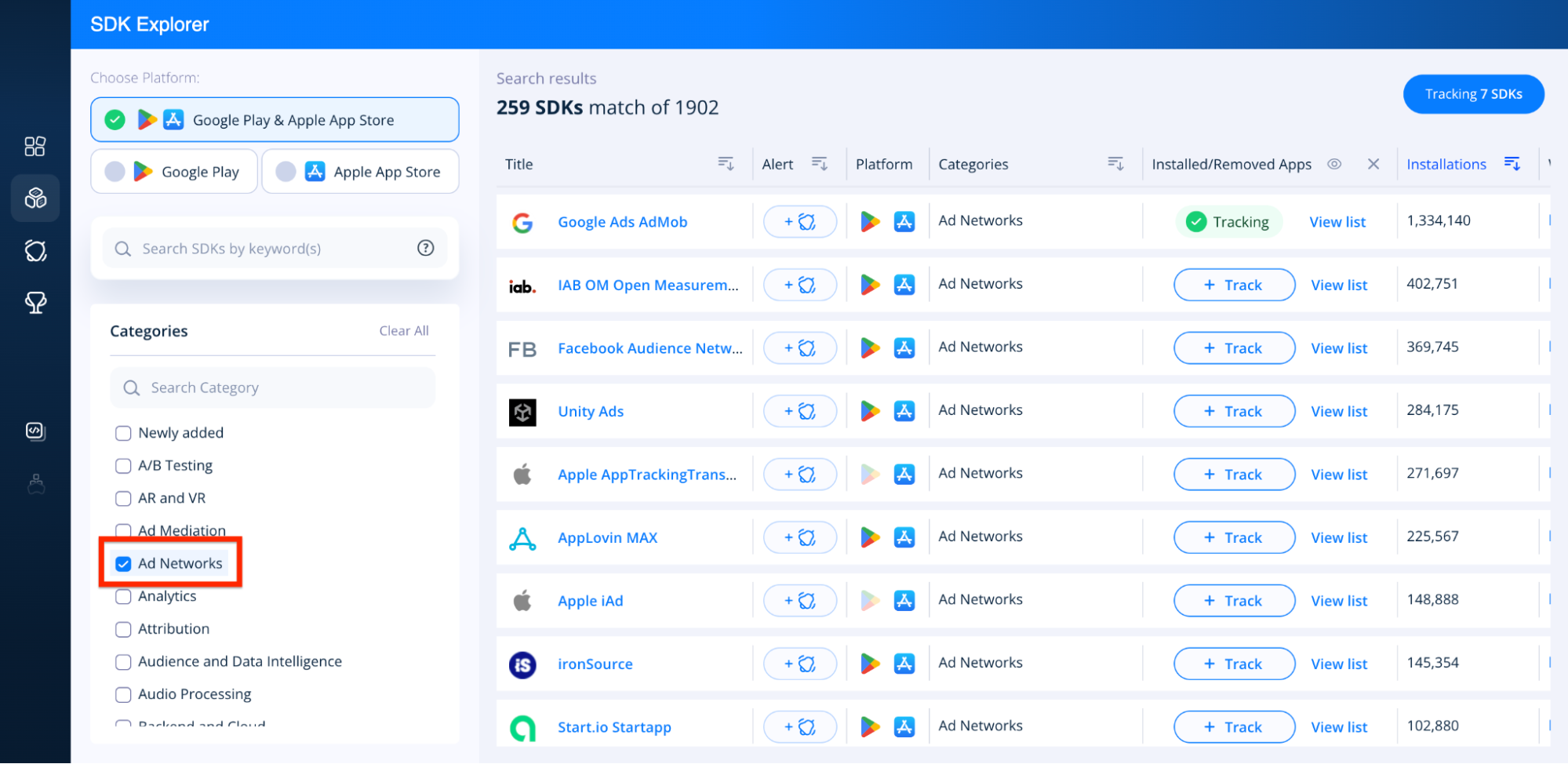The height and width of the screenshot is (764, 1568).
Task: Track the ironSource SDK
Action: click(1234, 664)
